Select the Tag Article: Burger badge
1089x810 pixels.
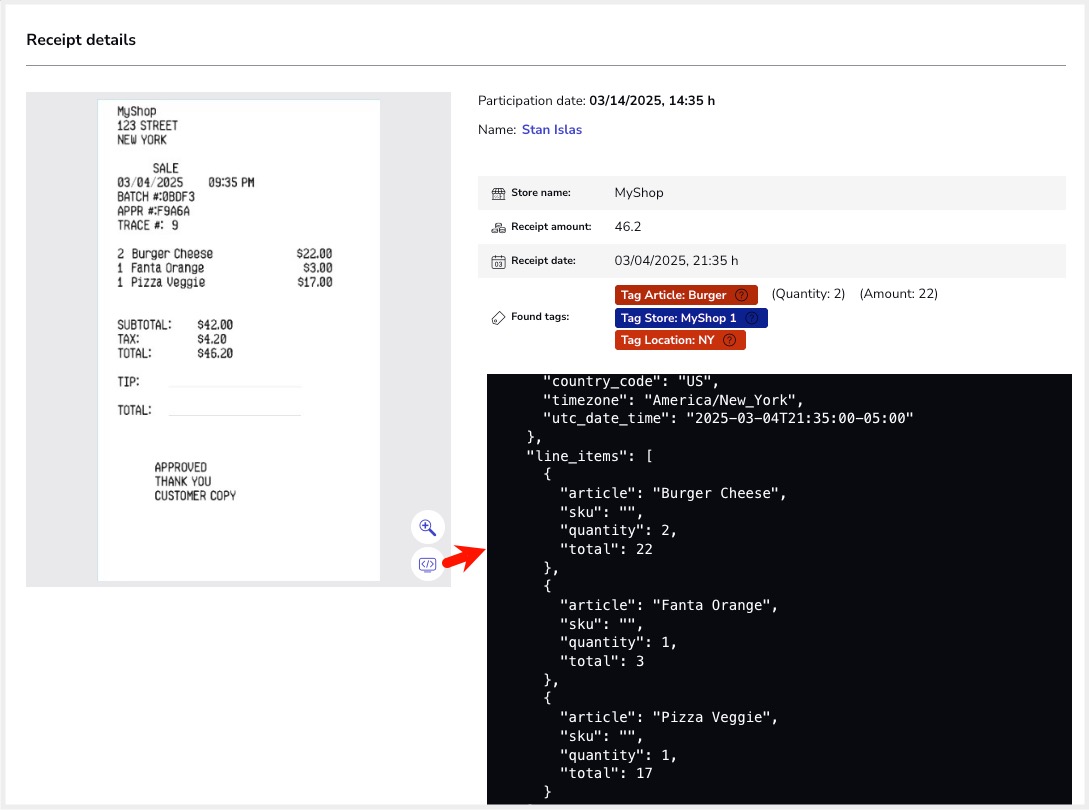click(674, 295)
